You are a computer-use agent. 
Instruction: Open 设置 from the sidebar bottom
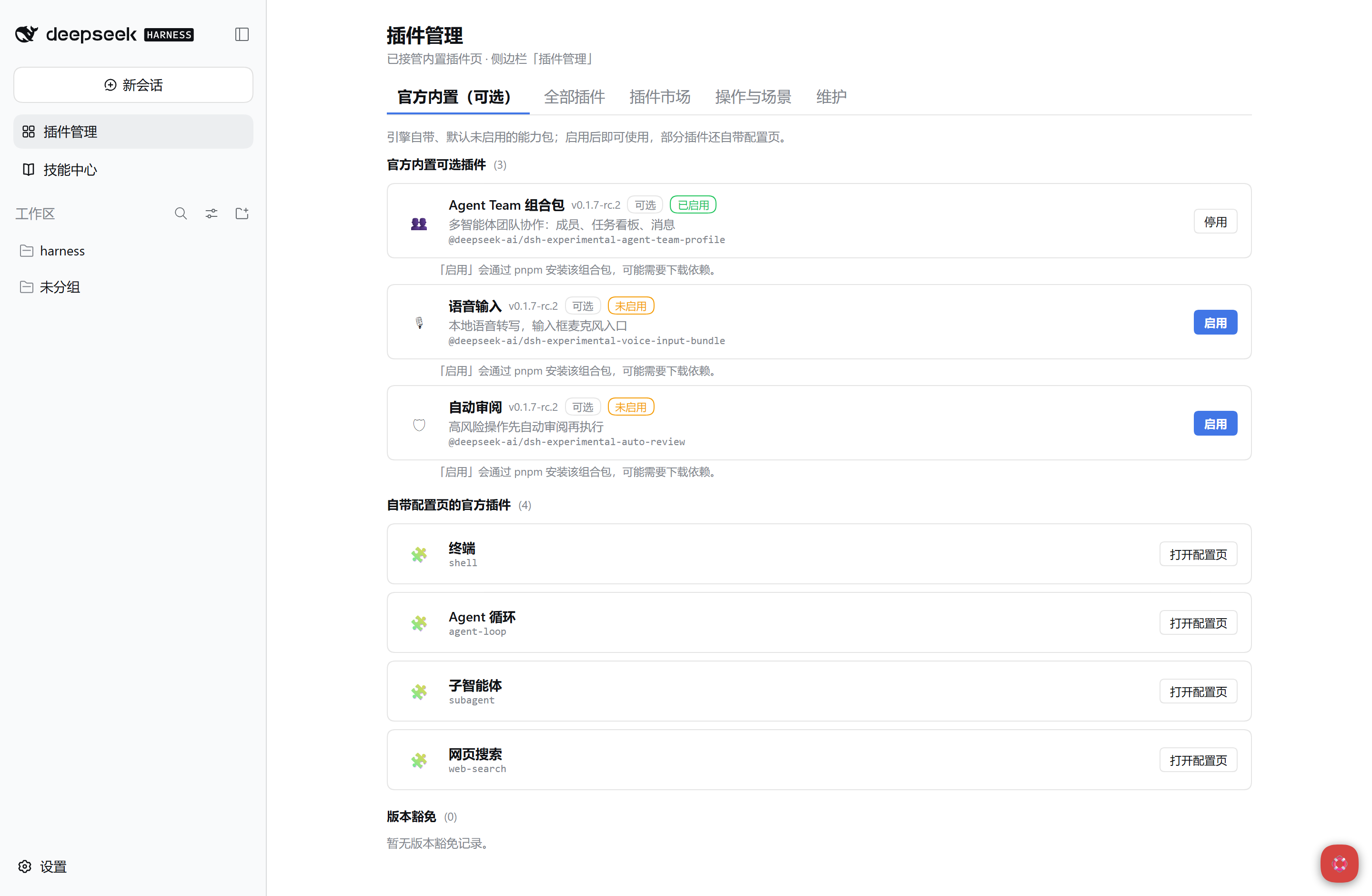point(43,866)
